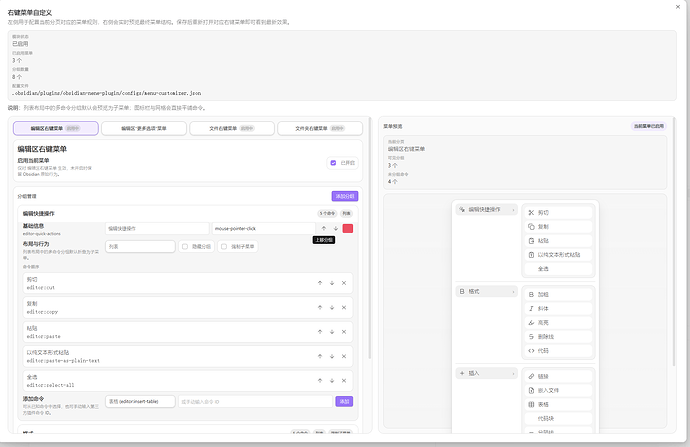Image resolution: width=690 pixels, height=447 pixels.
Task: Click 代码 in menu preview
Action: click(558, 351)
